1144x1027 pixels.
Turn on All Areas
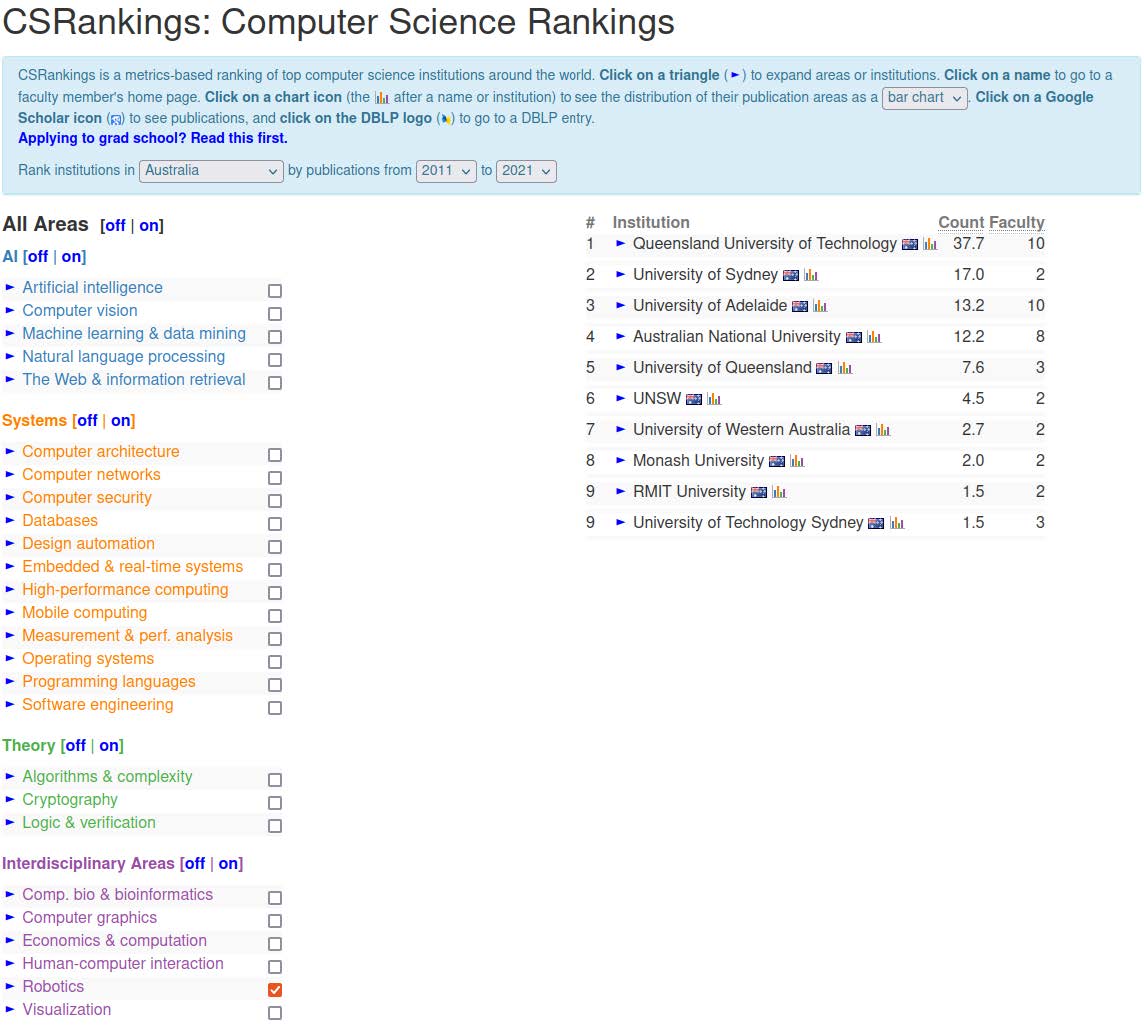point(149,226)
